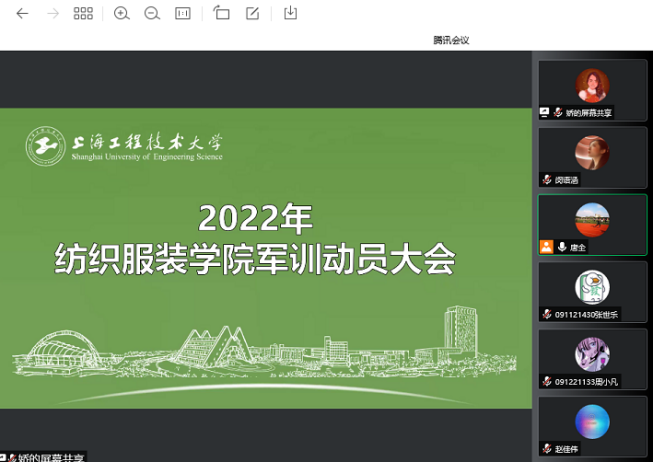This screenshot has width=653, height=462.
Task: Open the thumbnail grid view
Action: click(x=84, y=14)
